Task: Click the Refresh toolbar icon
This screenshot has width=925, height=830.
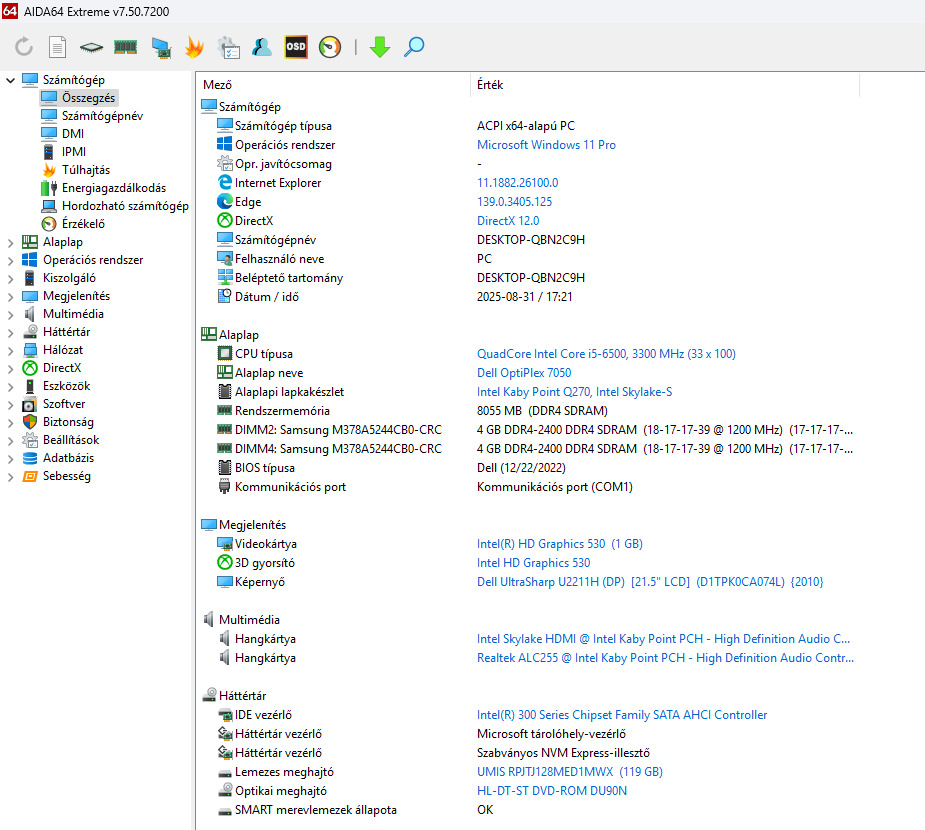Action: (24, 47)
